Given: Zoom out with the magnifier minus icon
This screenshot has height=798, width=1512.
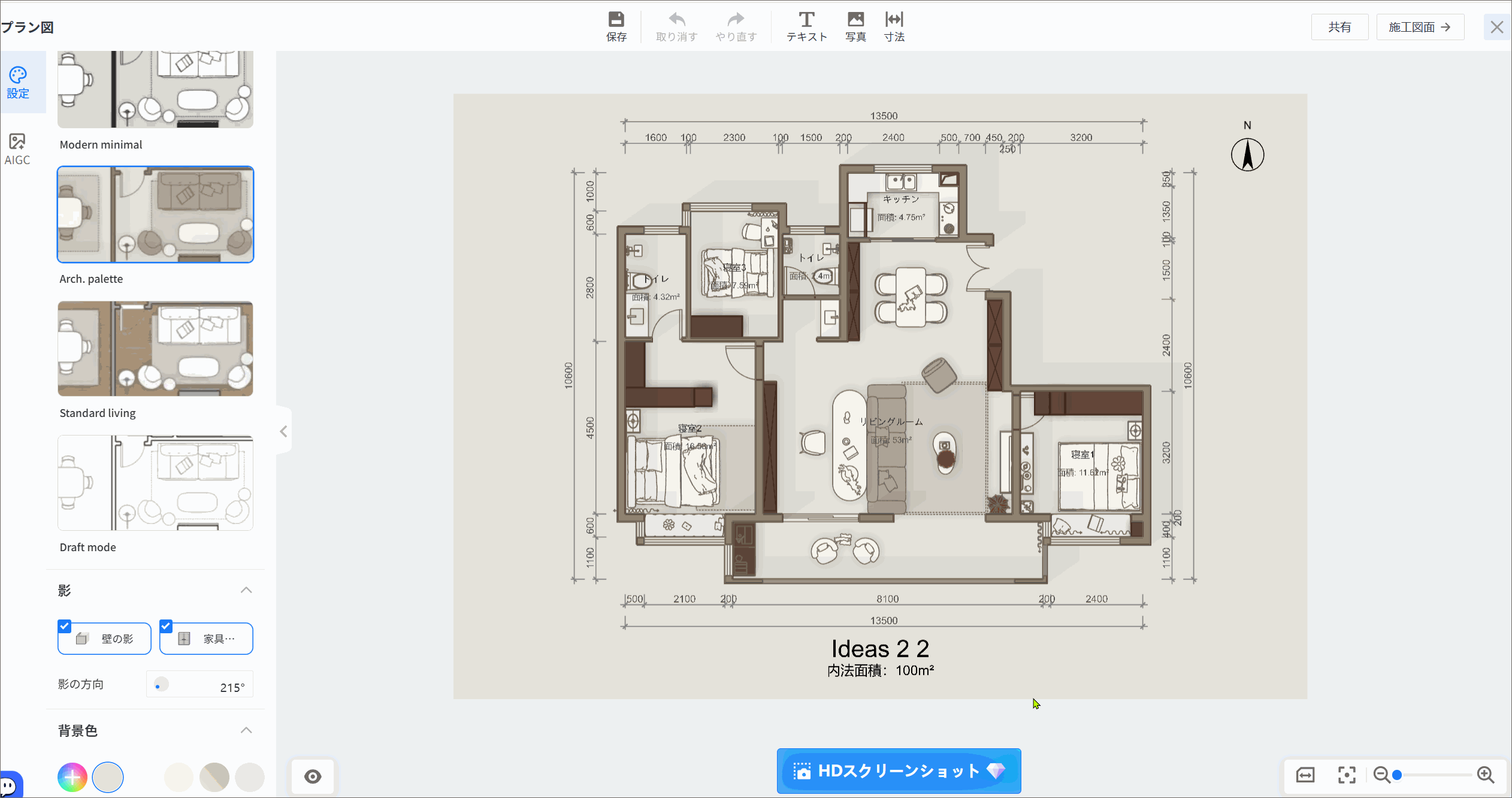Looking at the screenshot, I should point(1381,775).
